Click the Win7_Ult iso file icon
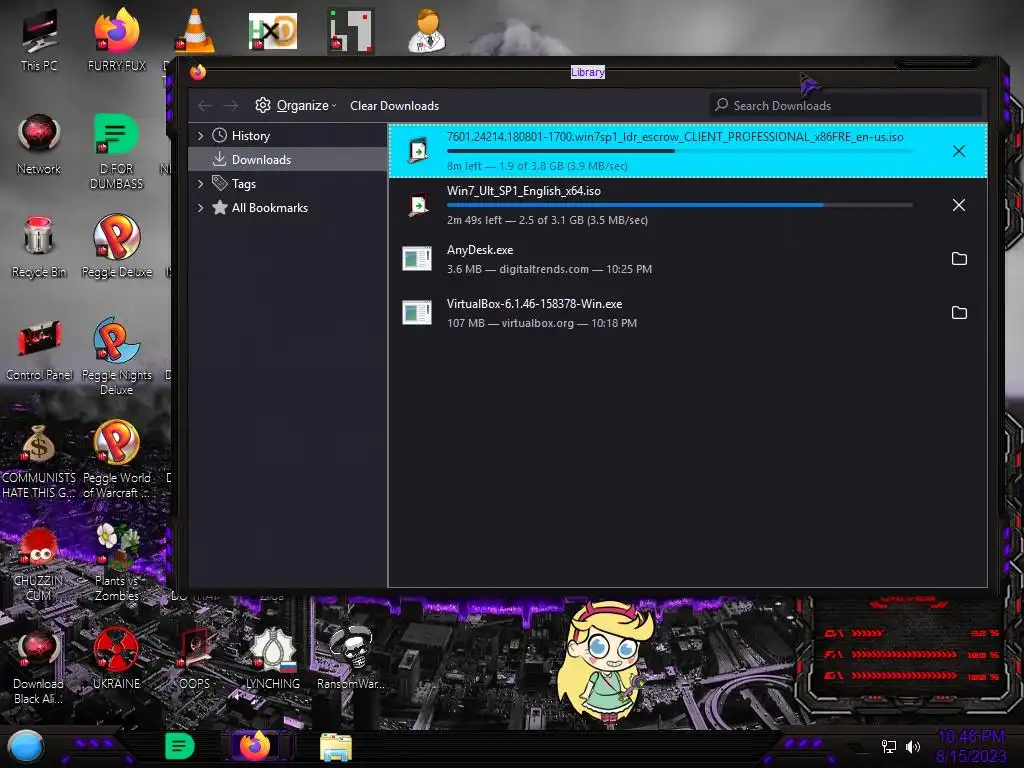This screenshot has height=768, width=1024. (417, 205)
